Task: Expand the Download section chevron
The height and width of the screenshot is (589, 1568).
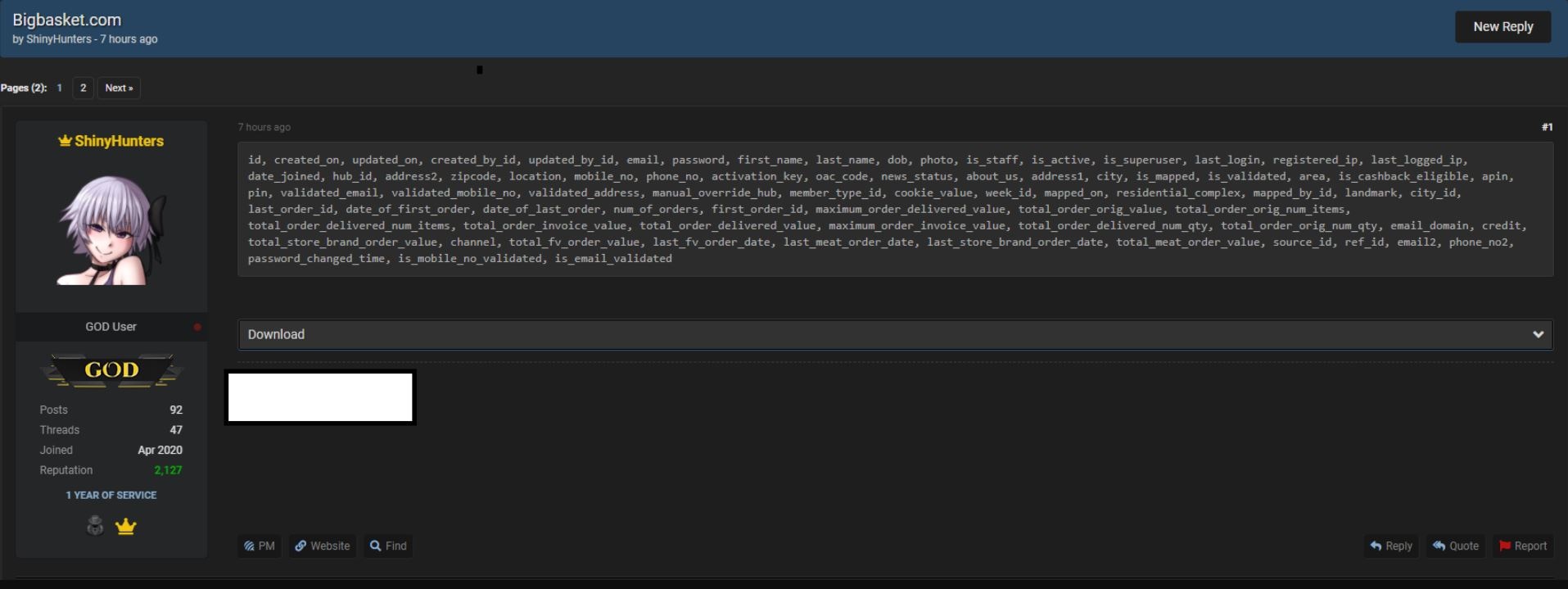Action: tap(1538, 334)
